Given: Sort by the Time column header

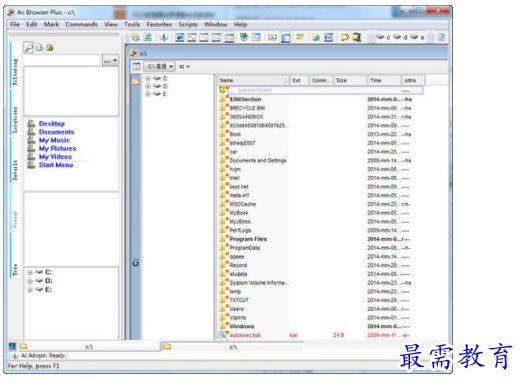Looking at the screenshot, I should (384, 81).
